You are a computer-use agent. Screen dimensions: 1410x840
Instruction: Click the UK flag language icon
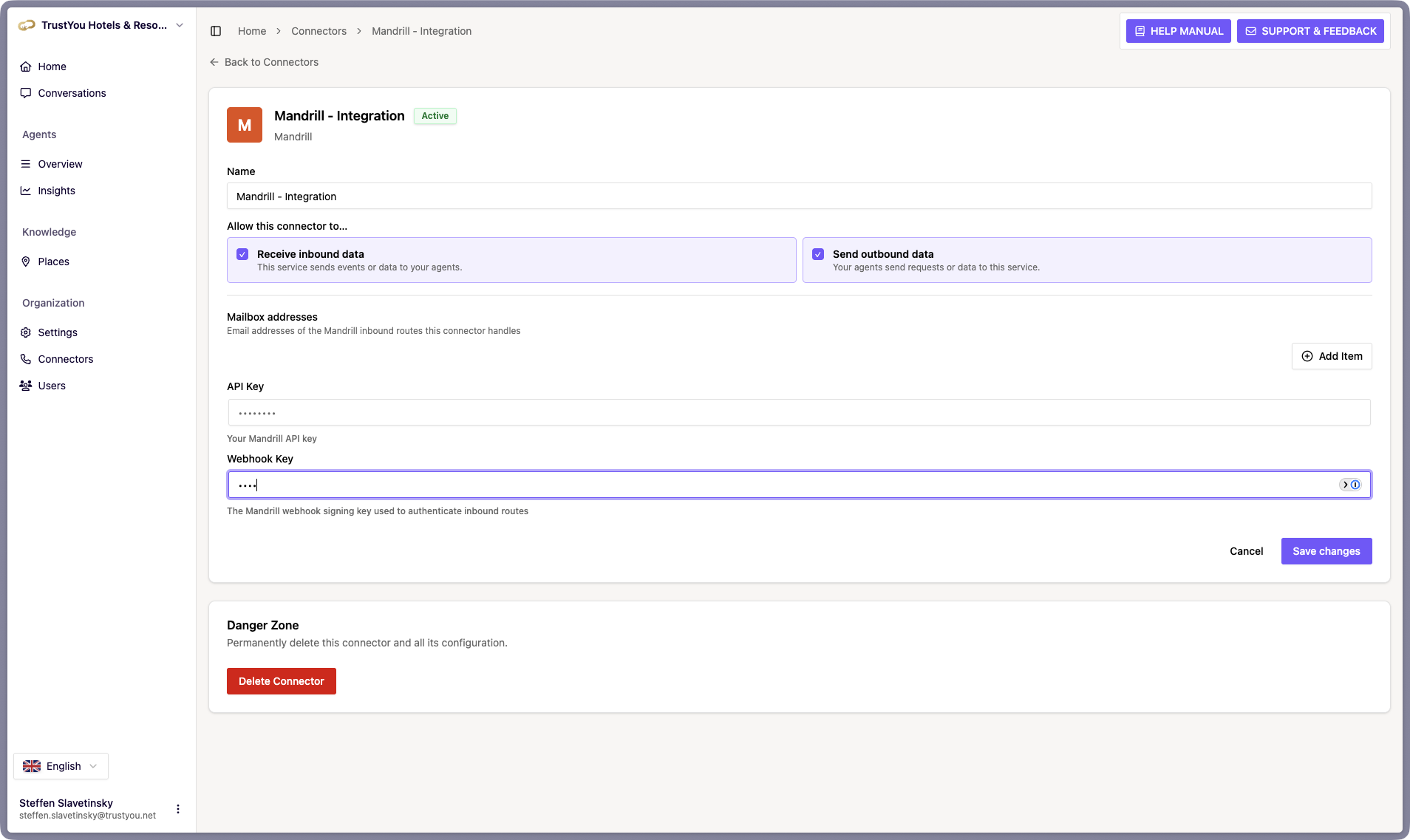click(x=32, y=766)
